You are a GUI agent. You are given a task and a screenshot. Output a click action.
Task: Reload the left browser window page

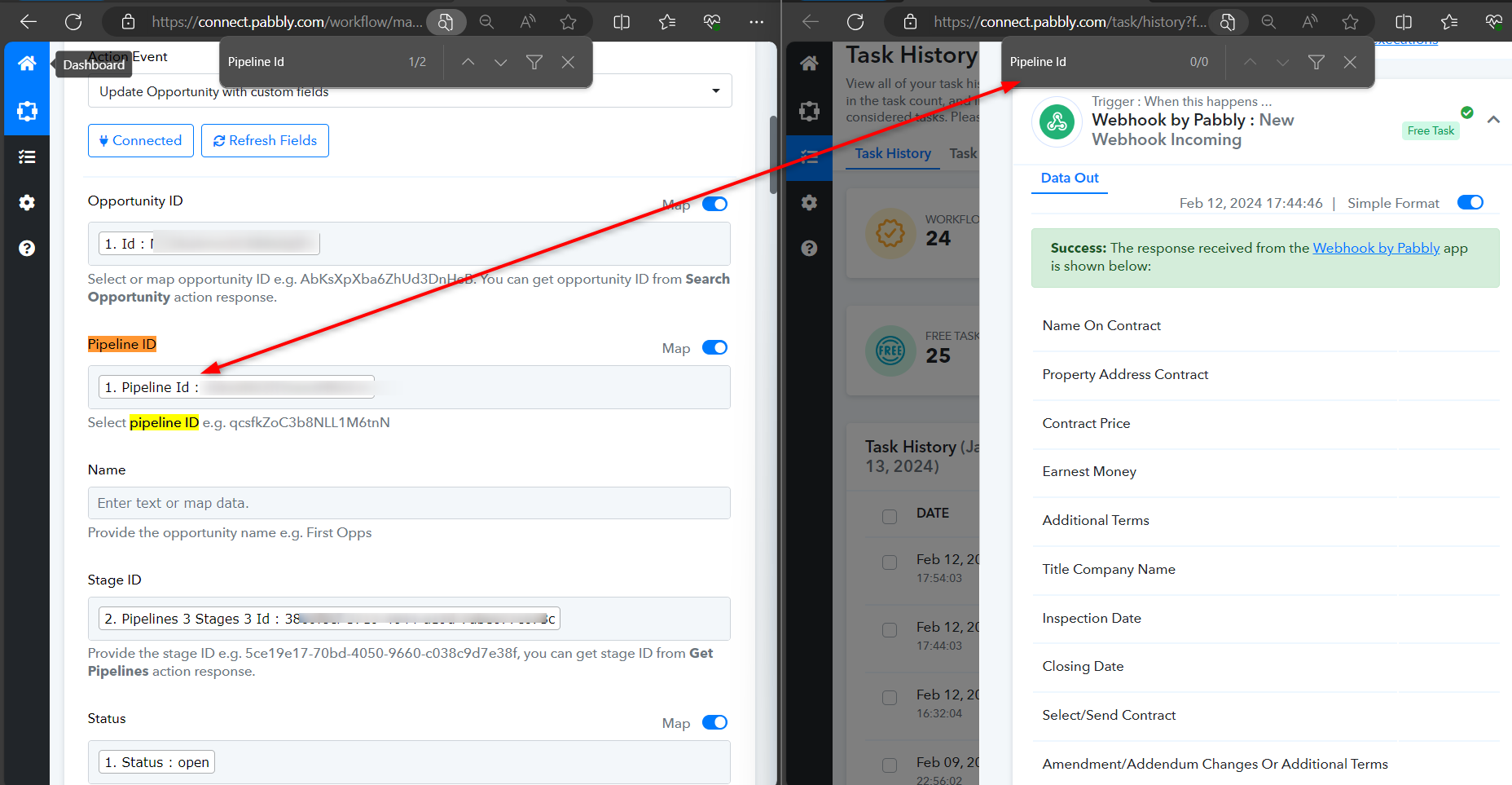[x=73, y=22]
